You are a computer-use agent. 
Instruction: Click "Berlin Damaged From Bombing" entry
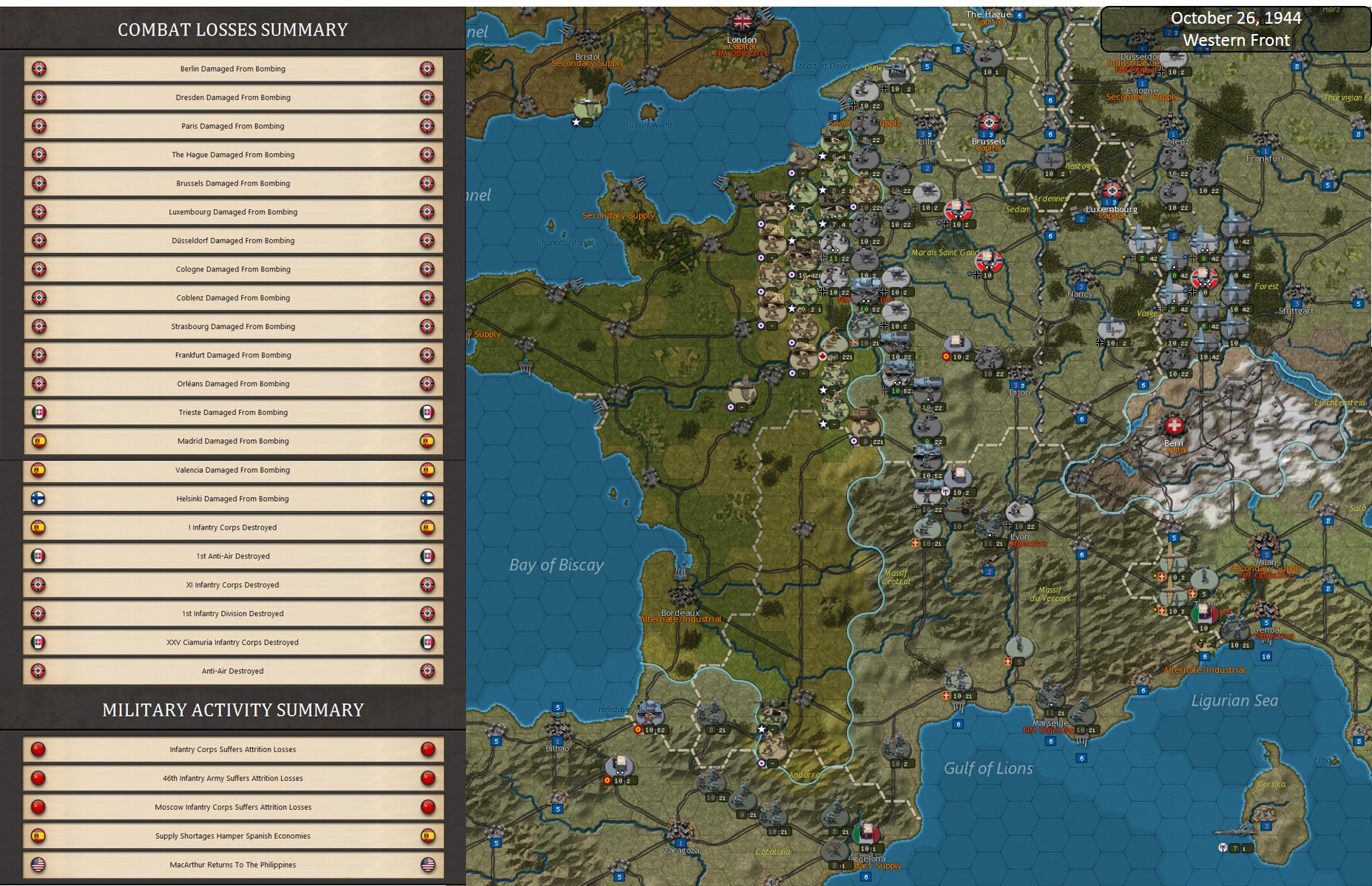[233, 69]
